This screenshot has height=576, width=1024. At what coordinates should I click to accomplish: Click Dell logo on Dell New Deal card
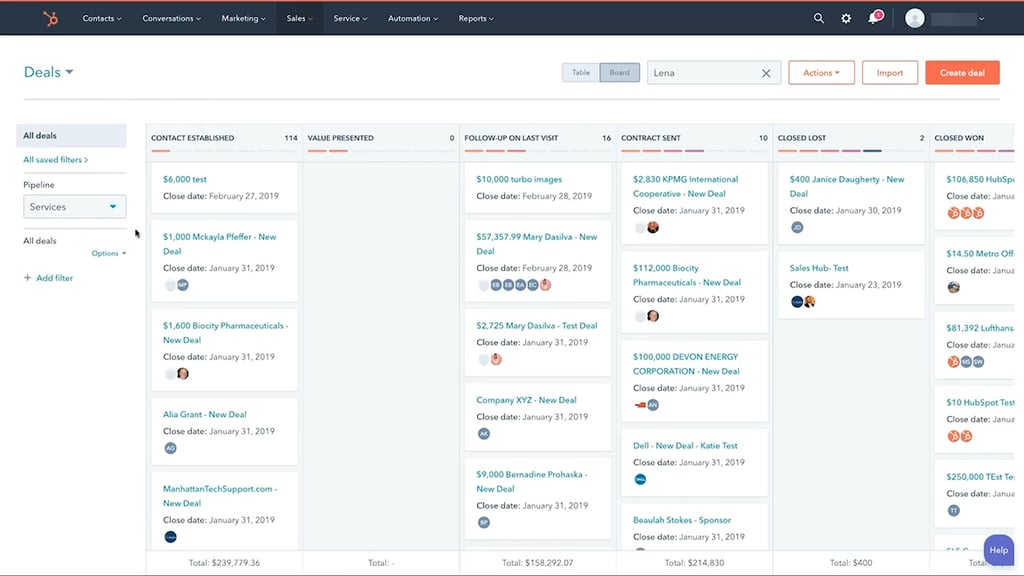click(641, 479)
